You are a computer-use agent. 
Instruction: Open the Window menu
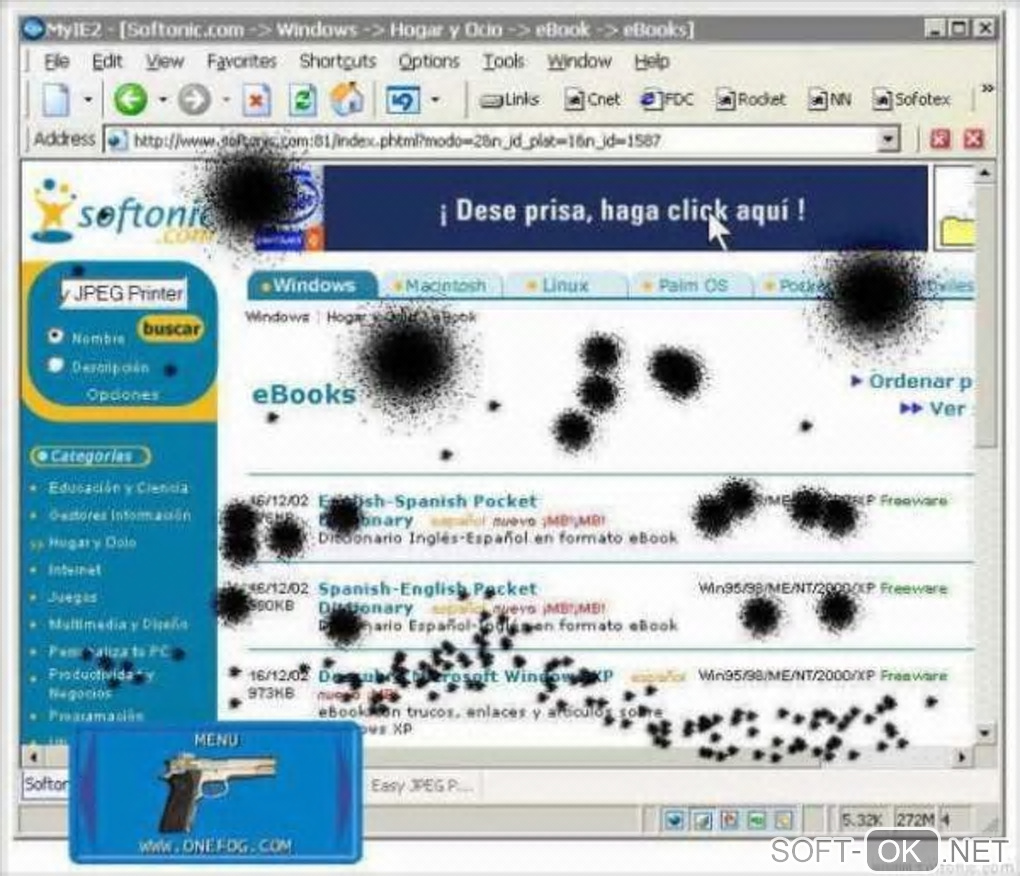click(x=579, y=61)
